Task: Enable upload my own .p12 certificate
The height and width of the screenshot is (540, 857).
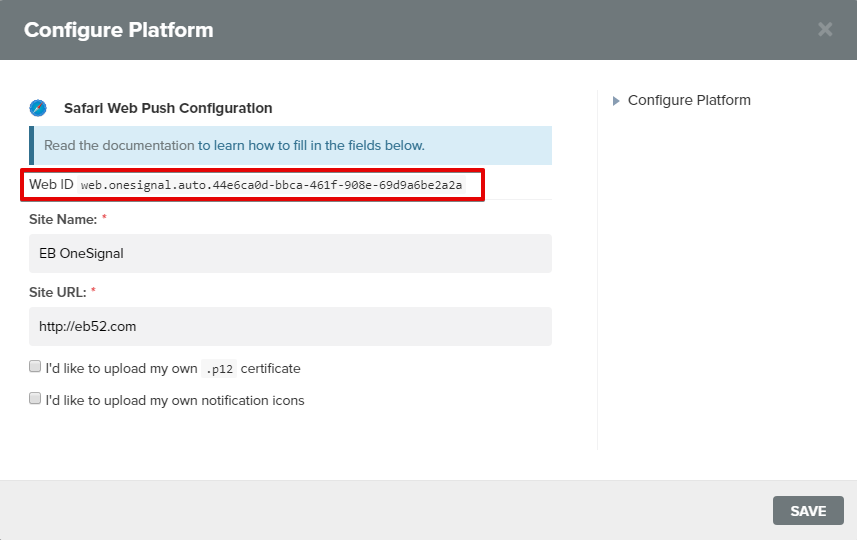Action: [35, 366]
